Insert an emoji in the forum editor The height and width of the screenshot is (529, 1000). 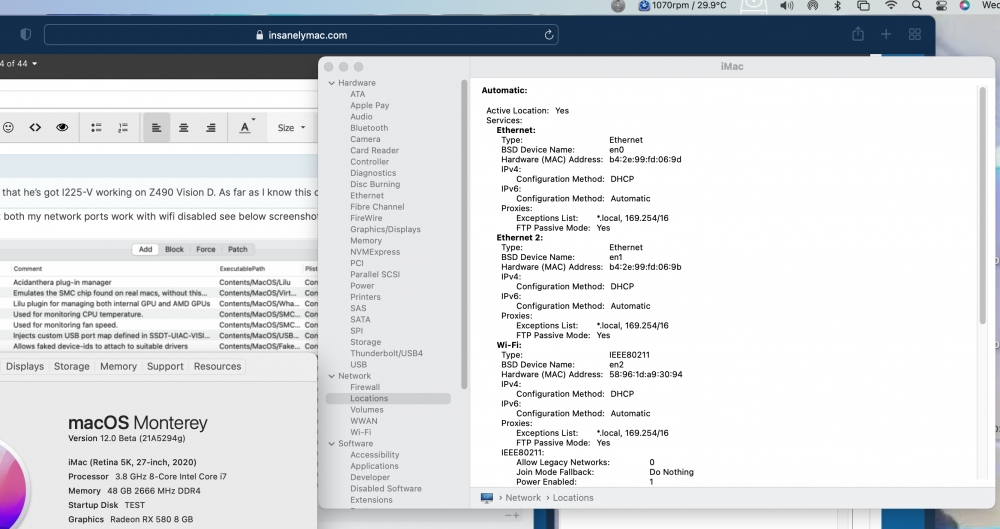[x=8, y=128]
